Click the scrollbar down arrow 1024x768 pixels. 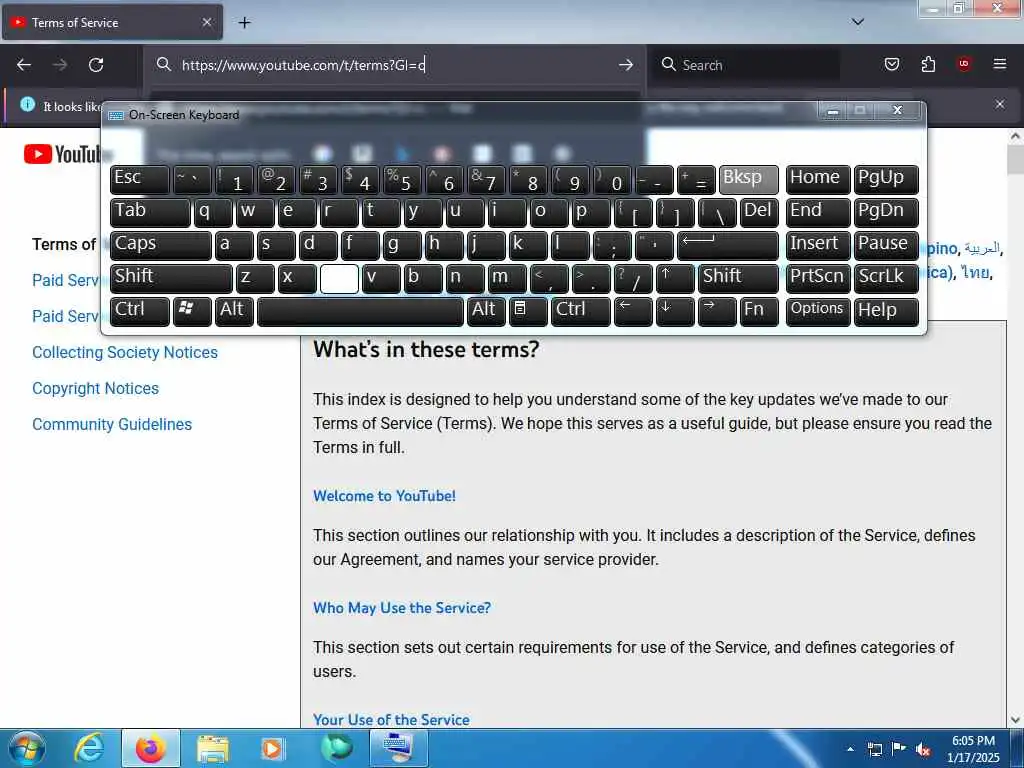(1015, 720)
